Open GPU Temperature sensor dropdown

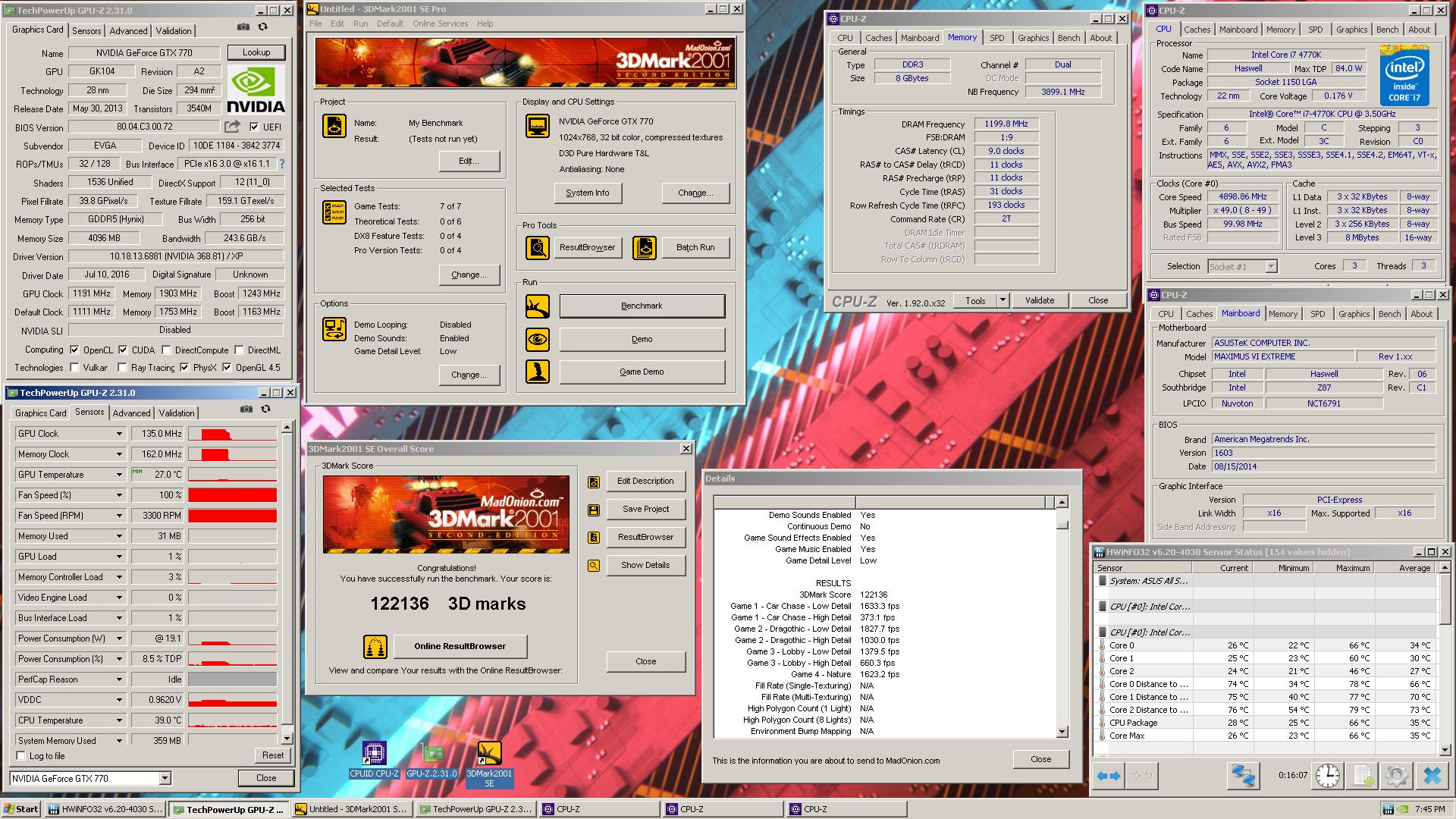[x=119, y=475]
